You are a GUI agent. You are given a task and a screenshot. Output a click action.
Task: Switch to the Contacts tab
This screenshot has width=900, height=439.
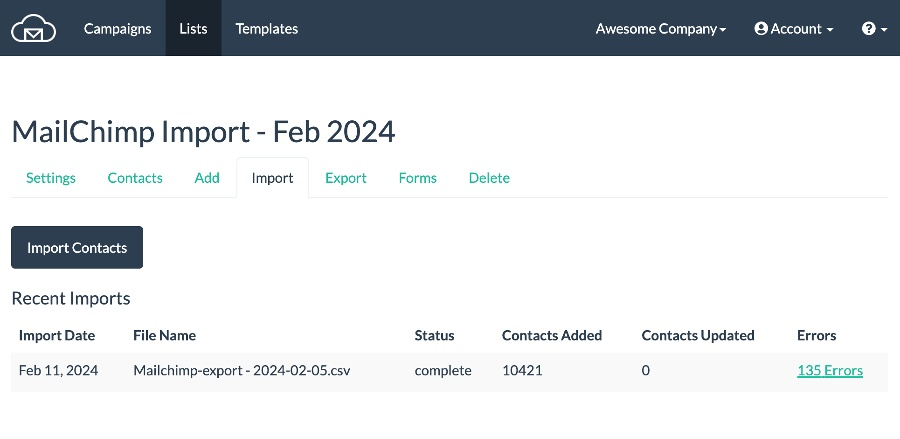tap(135, 178)
